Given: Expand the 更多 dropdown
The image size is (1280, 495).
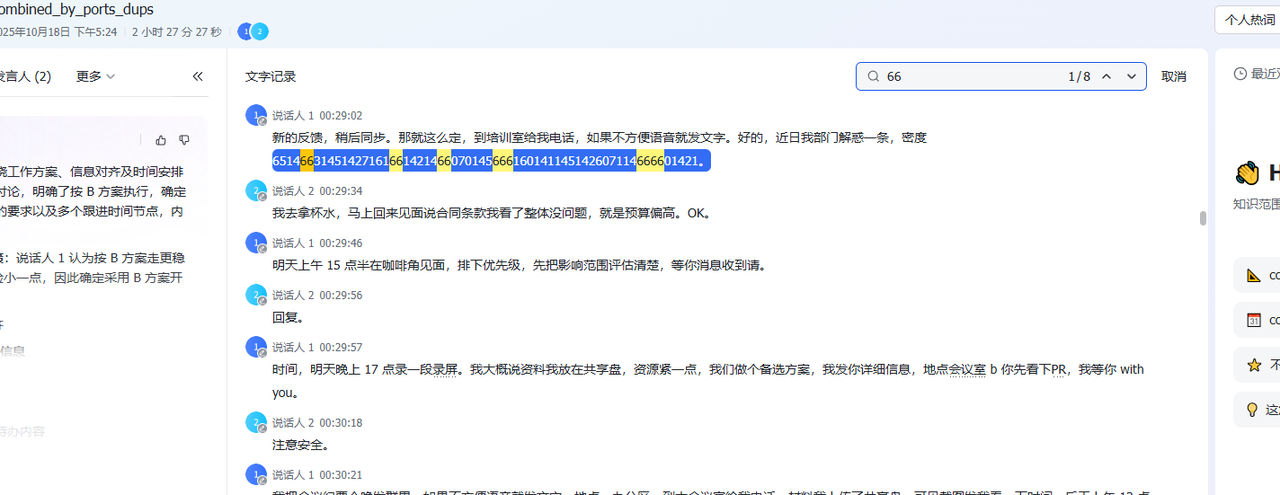Looking at the screenshot, I should (95, 76).
